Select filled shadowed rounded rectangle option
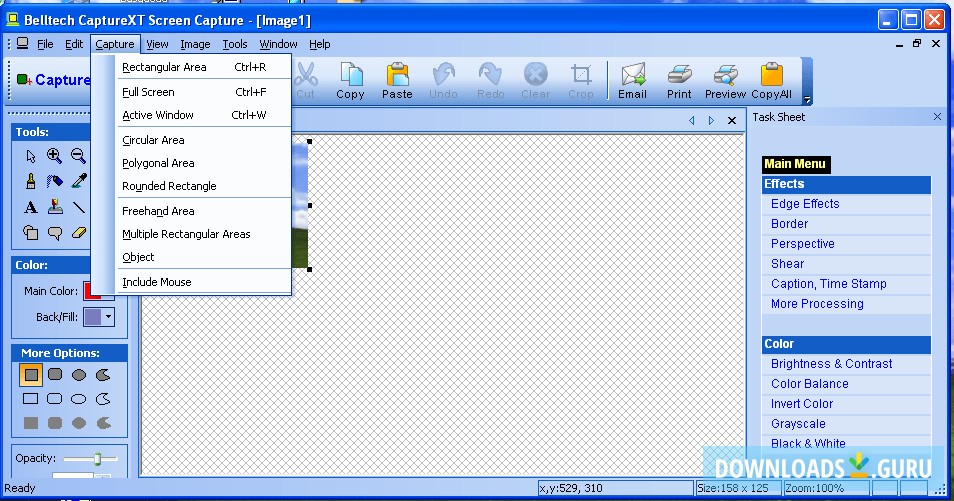 [x=55, y=374]
